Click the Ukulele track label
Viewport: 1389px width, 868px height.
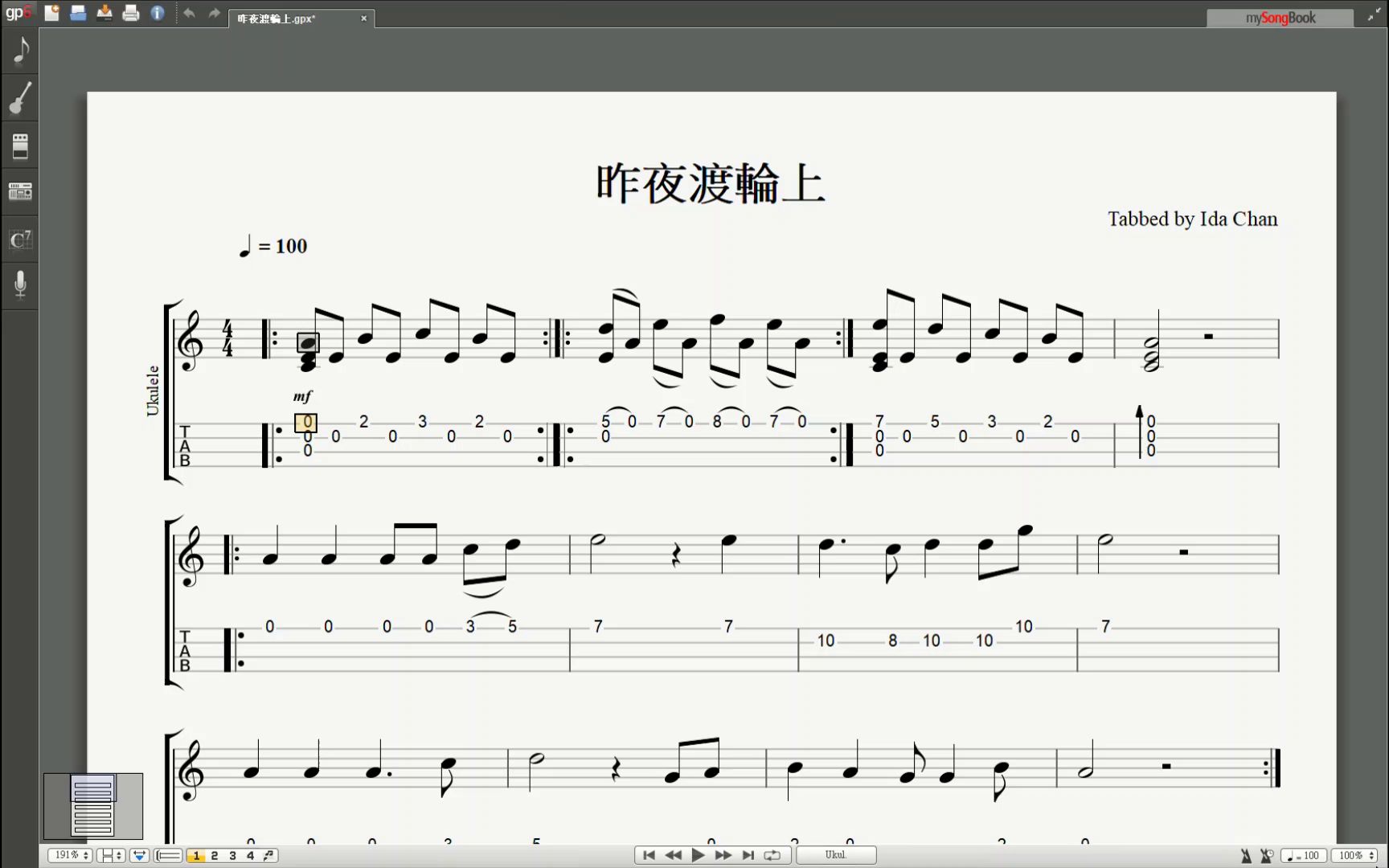(153, 391)
